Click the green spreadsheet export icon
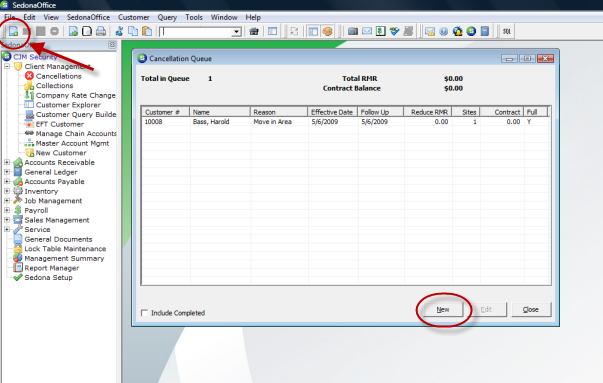 pos(380,31)
